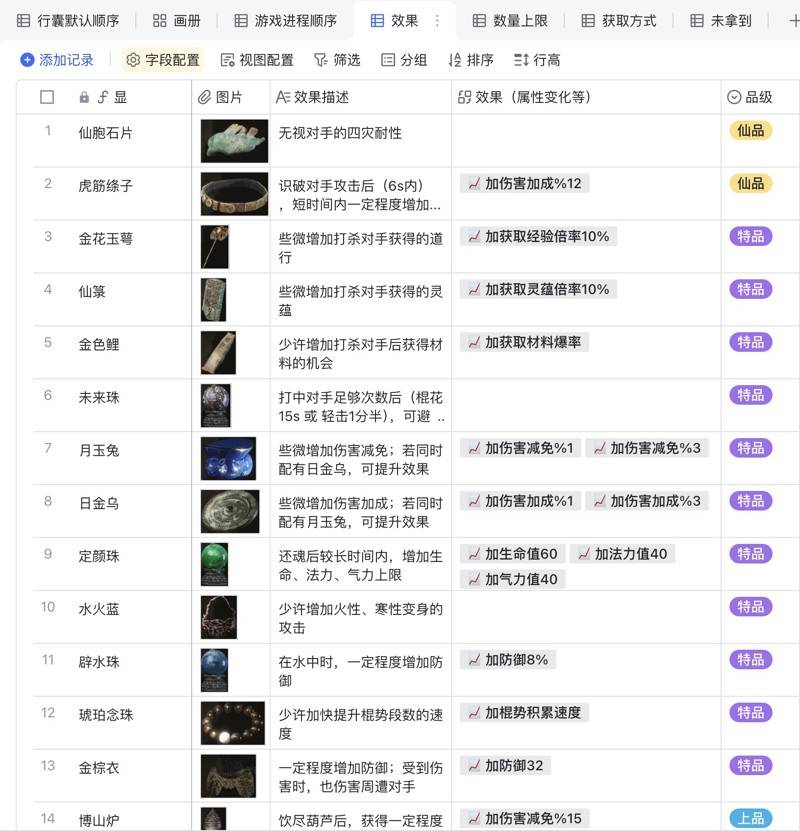Open the 行高 row height tool

click(x=537, y=60)
